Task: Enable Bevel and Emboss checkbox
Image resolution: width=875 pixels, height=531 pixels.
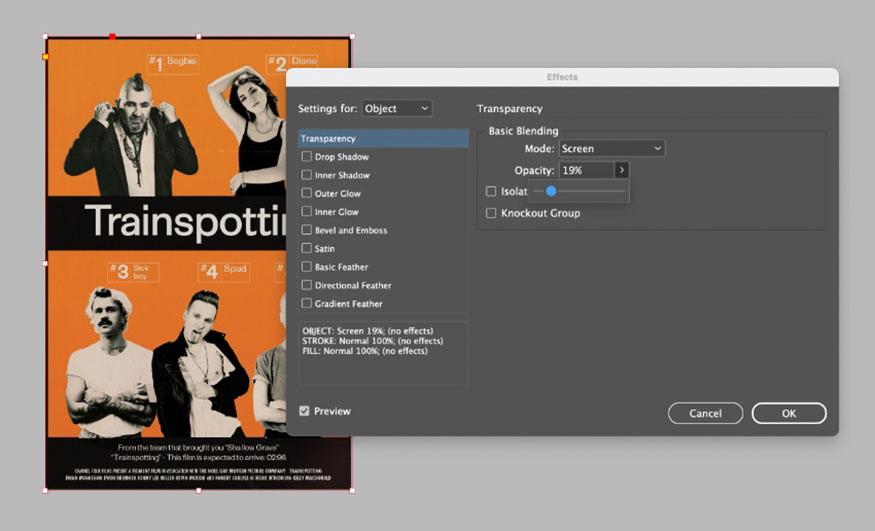Action: tap(306, 230)
